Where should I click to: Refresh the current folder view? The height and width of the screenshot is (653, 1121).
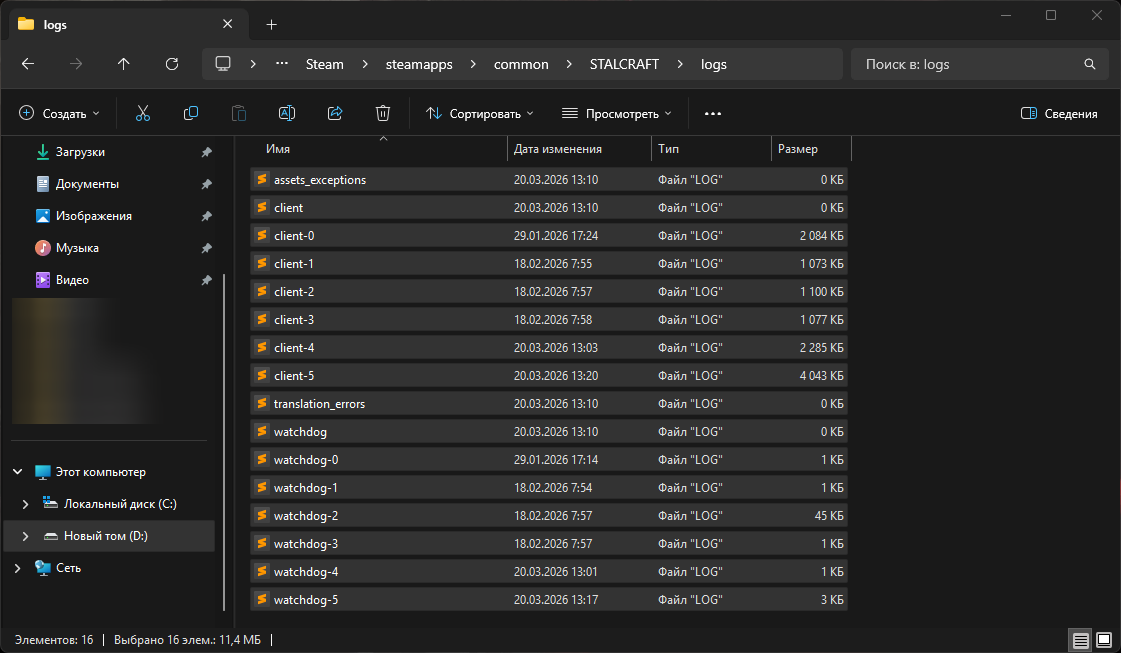(171, 64)
